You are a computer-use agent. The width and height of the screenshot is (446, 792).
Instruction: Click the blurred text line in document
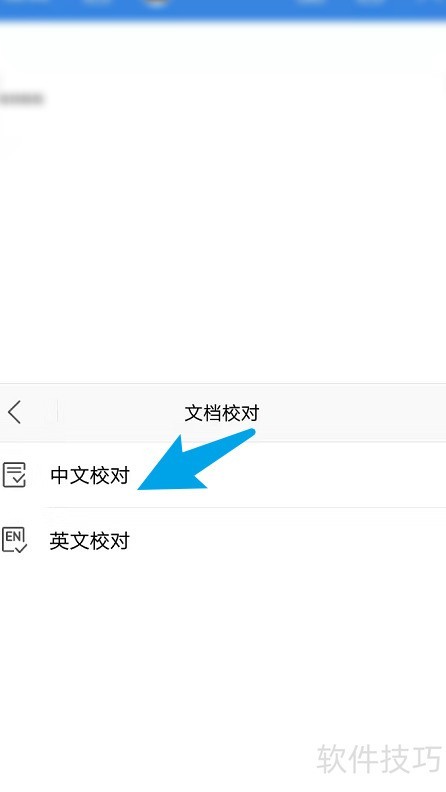pos(21,98)
